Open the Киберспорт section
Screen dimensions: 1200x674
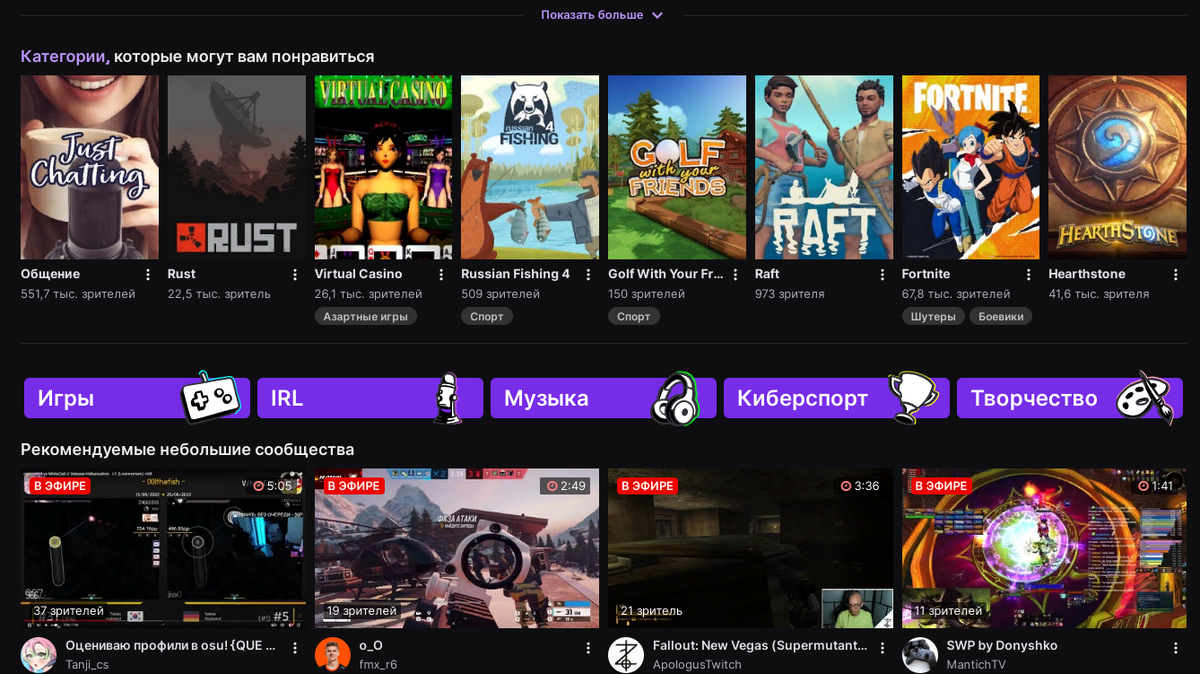[x=836, y=398]
